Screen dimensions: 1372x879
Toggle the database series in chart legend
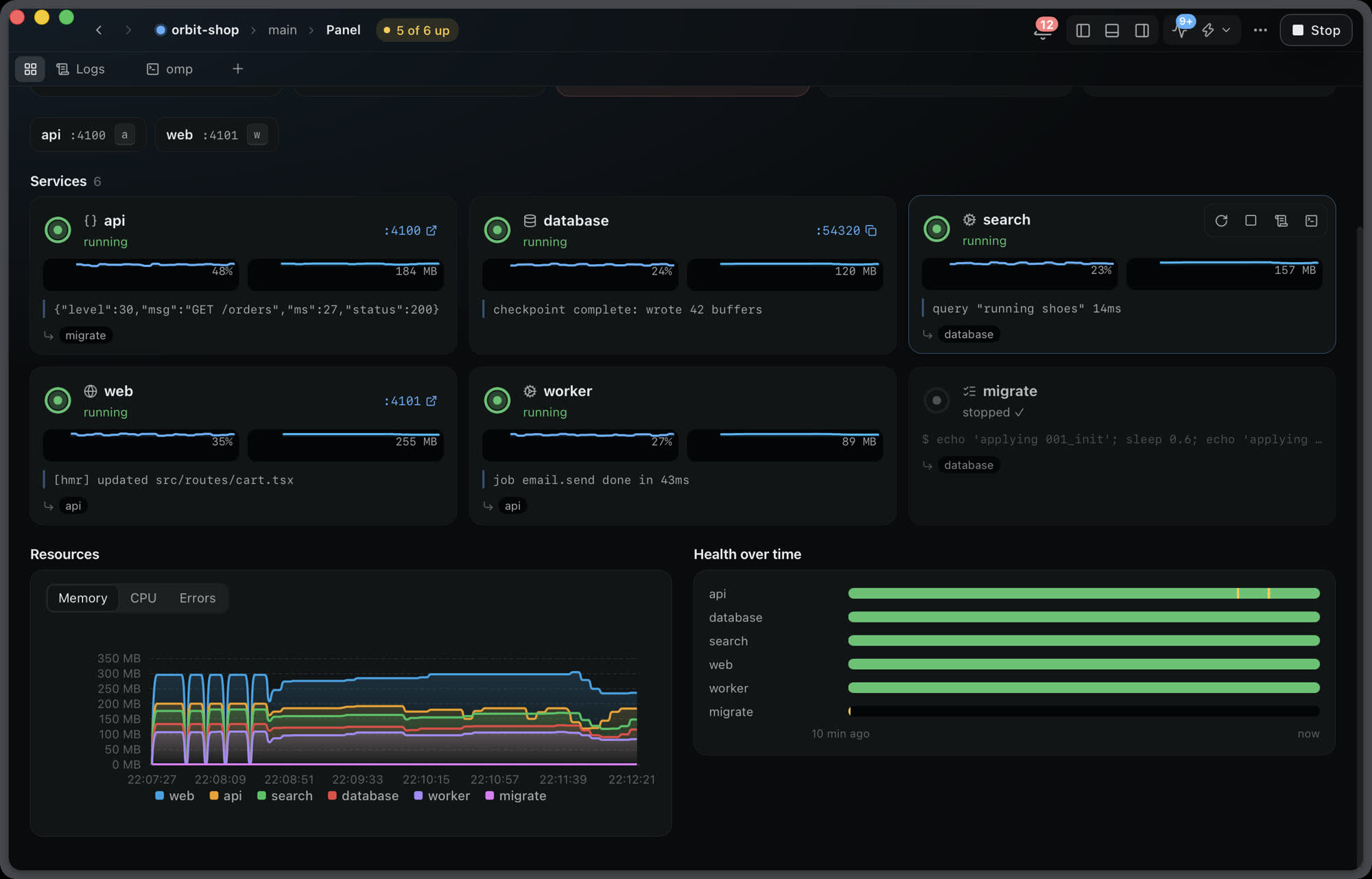(x=364, y=795)
